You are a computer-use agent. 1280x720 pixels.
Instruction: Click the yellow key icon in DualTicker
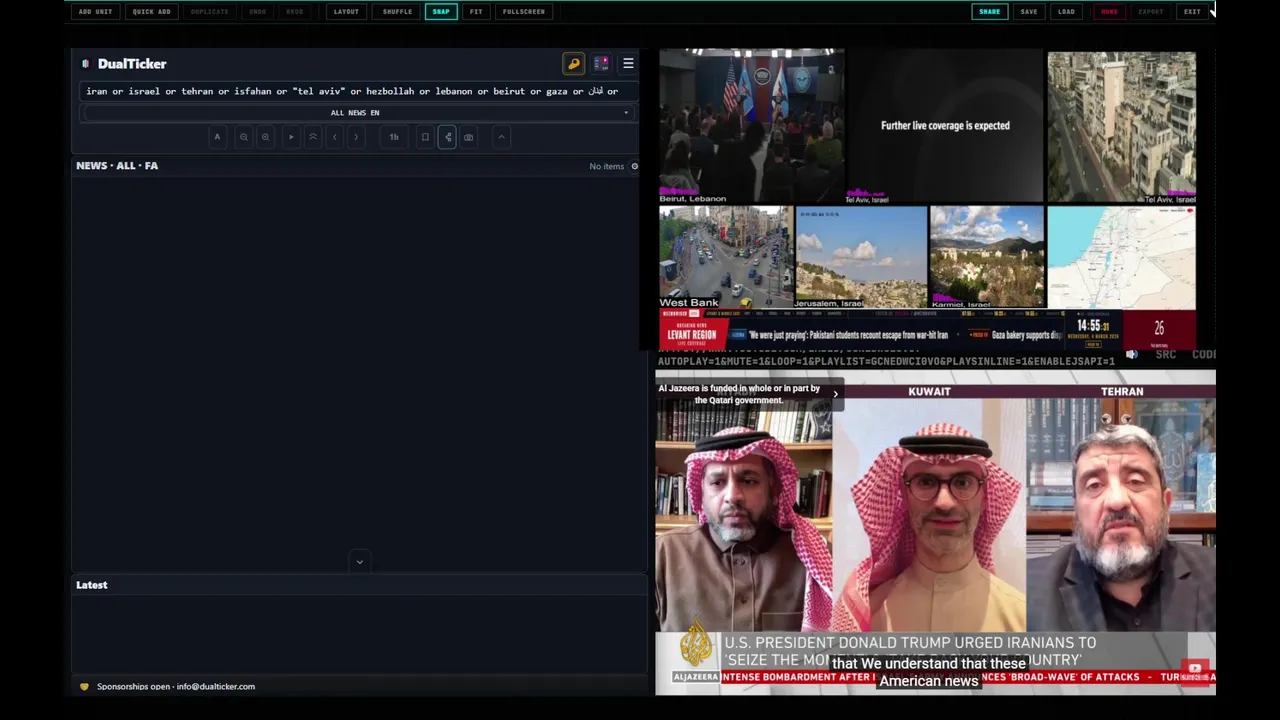click(x=574, y=64)
